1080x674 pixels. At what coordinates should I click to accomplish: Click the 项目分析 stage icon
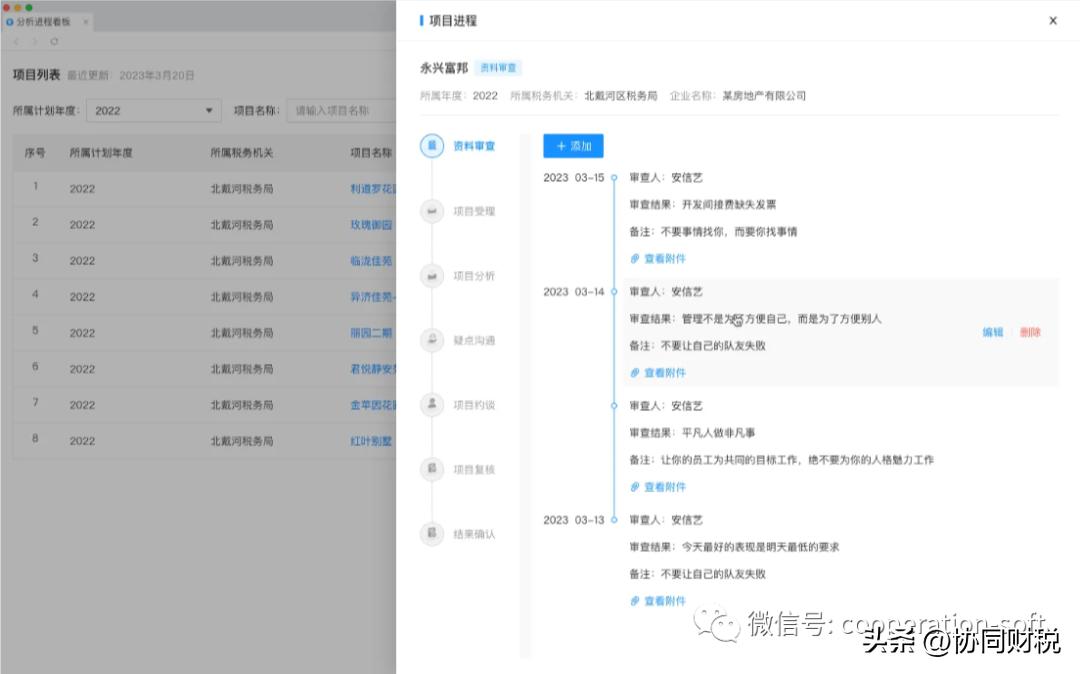click(x=430, y=275)
